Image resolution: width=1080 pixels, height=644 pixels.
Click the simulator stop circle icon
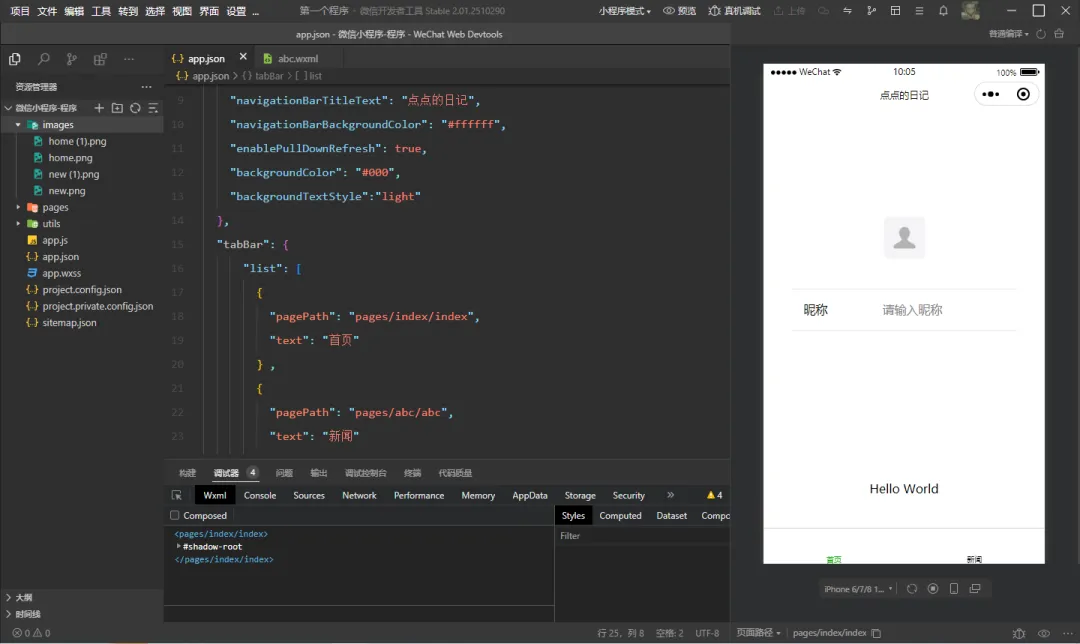click(933, 589)
